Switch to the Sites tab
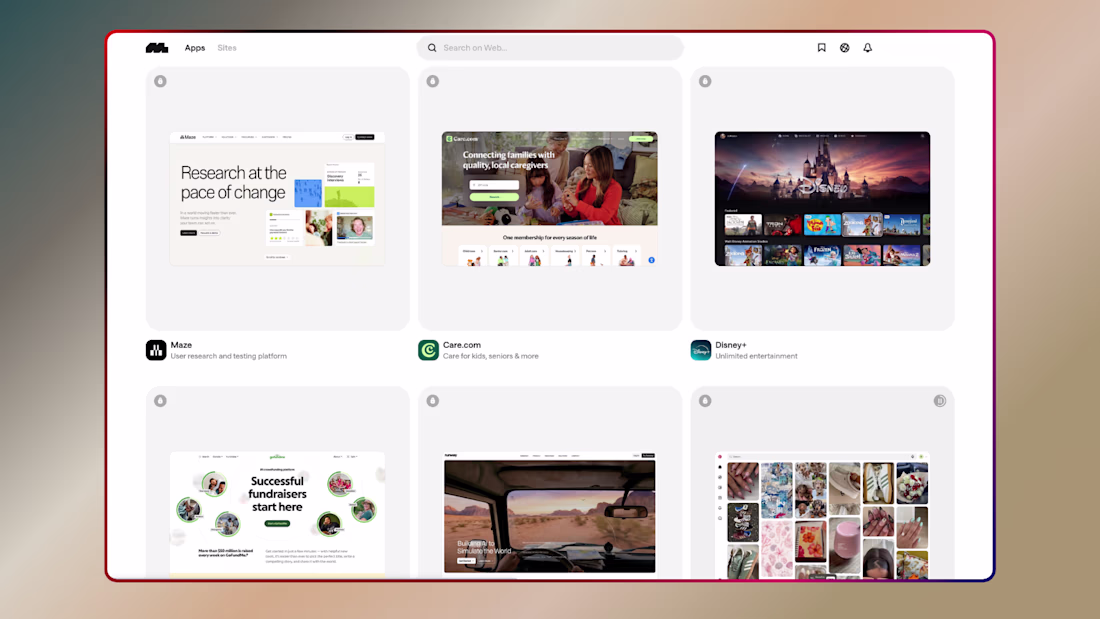This screenshot has height=619, width=1100. (x=227, y=48)
